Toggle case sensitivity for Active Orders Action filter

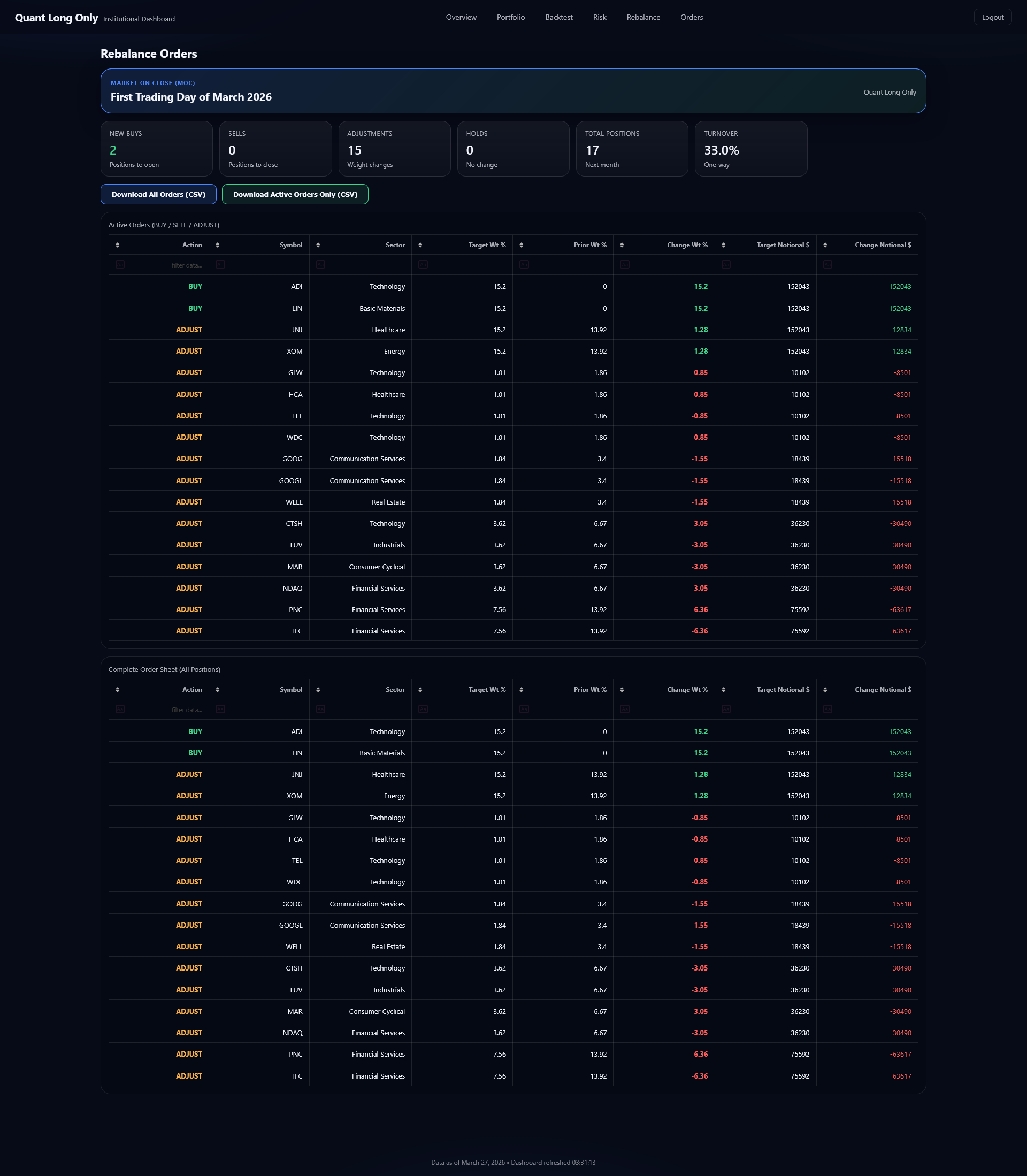pyautogui.click(x=120, y=265)
